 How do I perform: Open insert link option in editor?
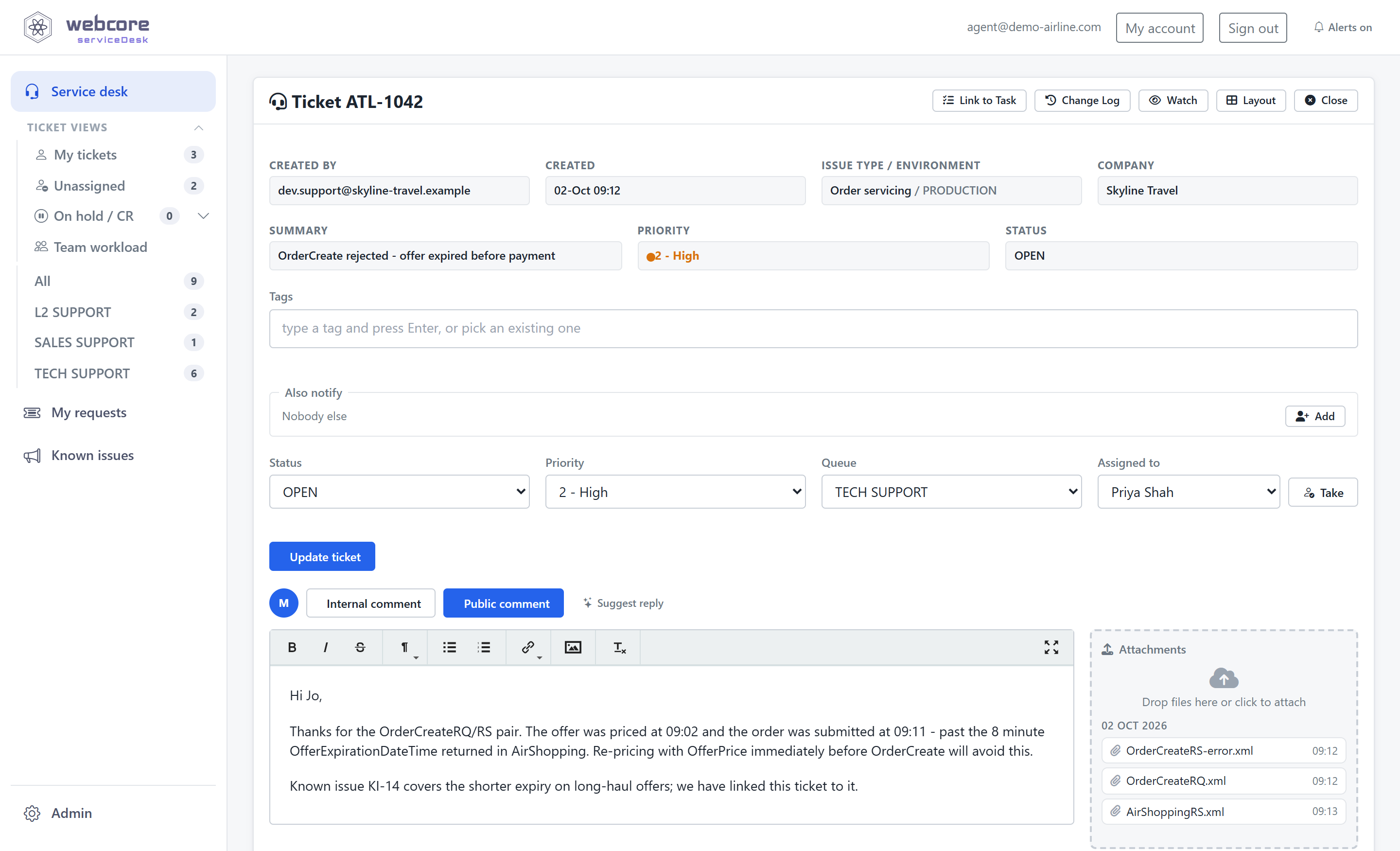529,647
